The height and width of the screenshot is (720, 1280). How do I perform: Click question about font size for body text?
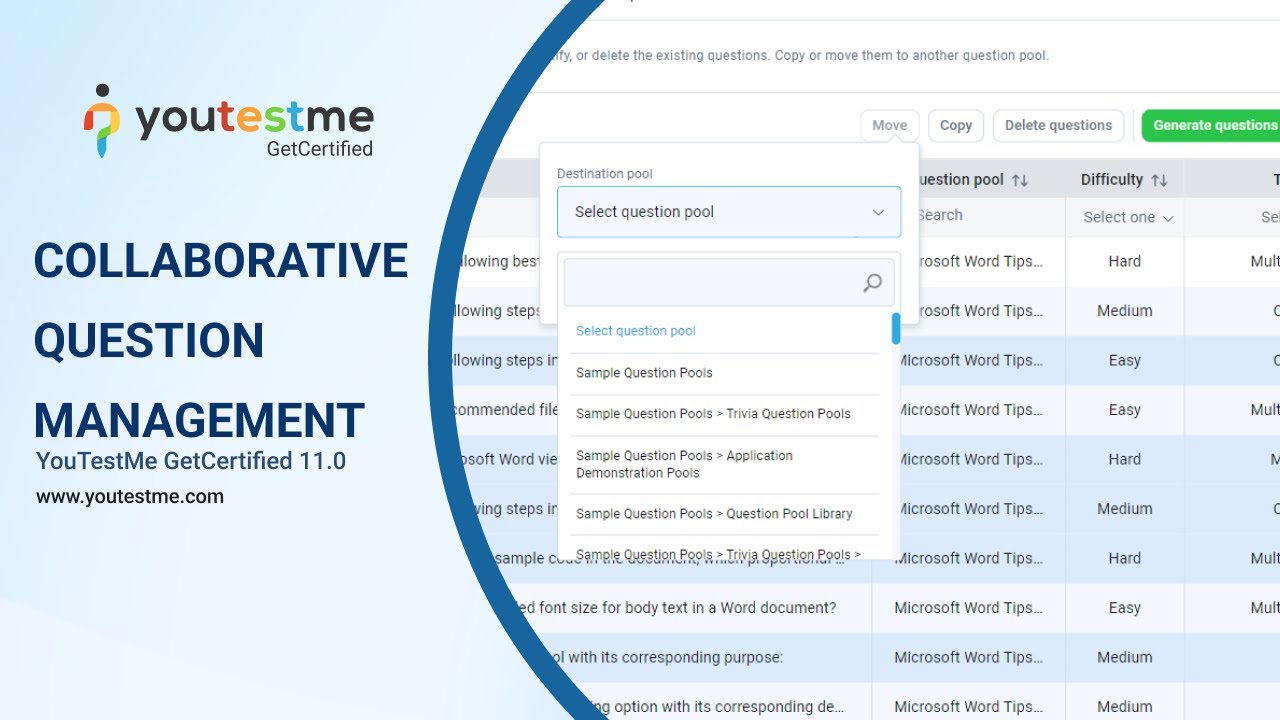tap(678, 608)
